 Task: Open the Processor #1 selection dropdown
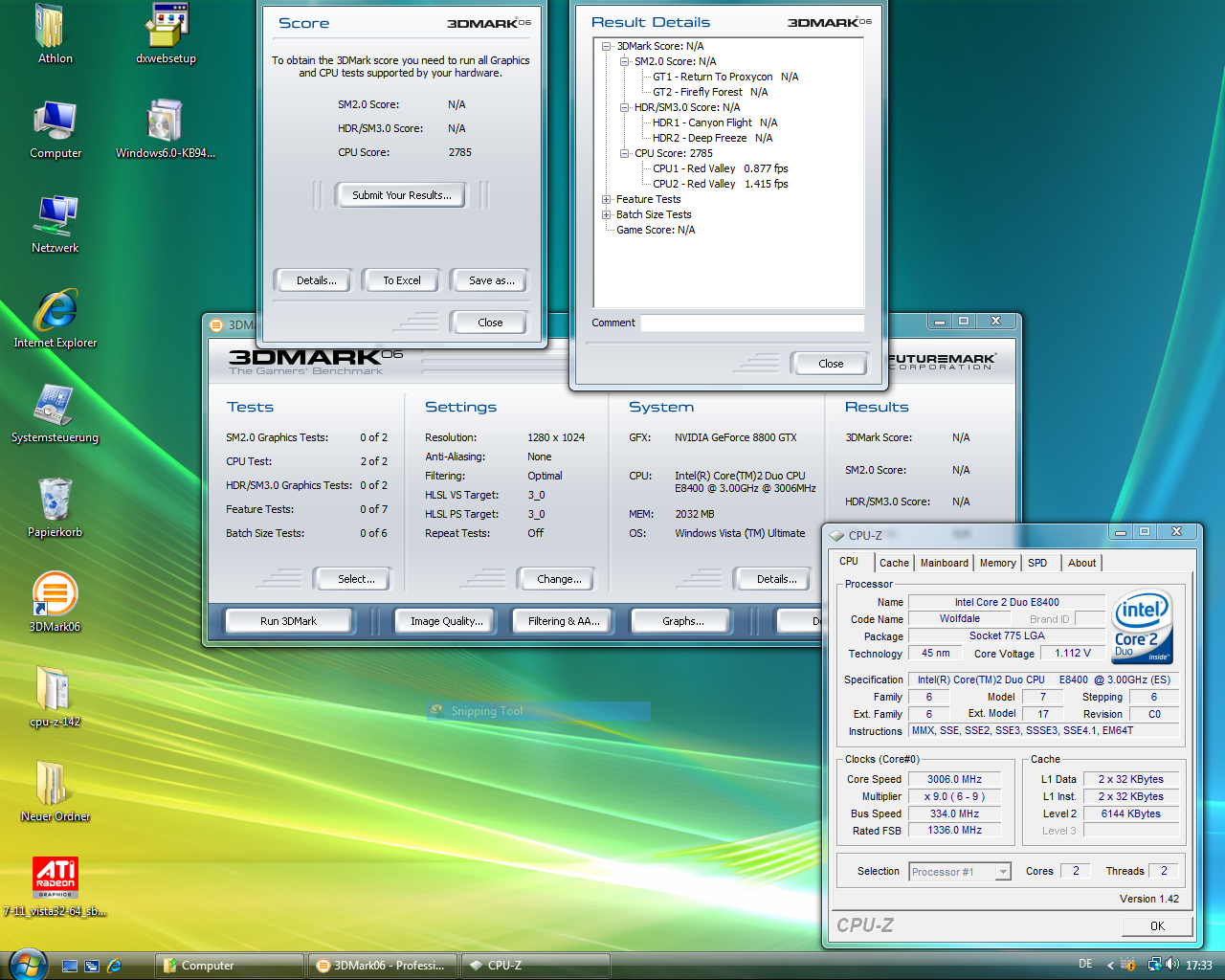[x=960, y=872]
